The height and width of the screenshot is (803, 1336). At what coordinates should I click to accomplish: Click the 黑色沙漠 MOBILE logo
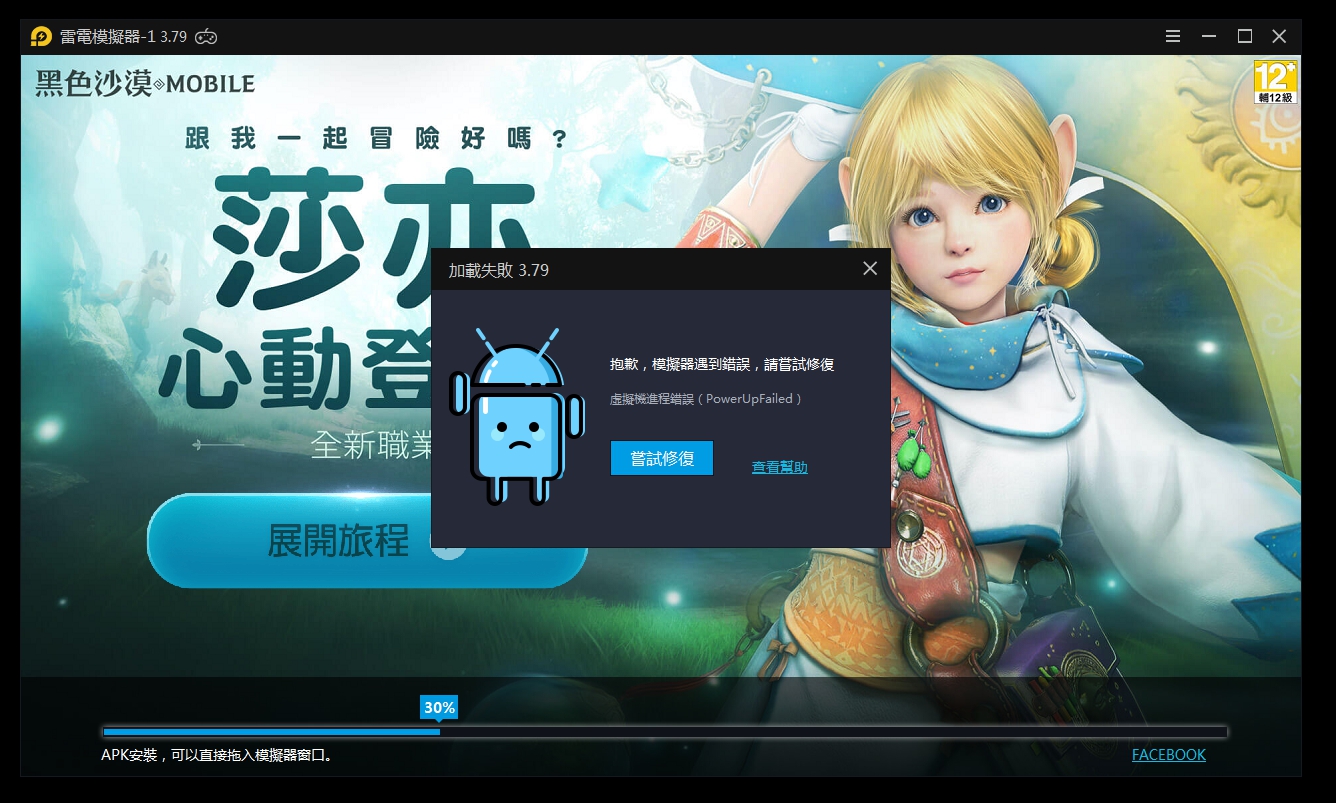145,84
